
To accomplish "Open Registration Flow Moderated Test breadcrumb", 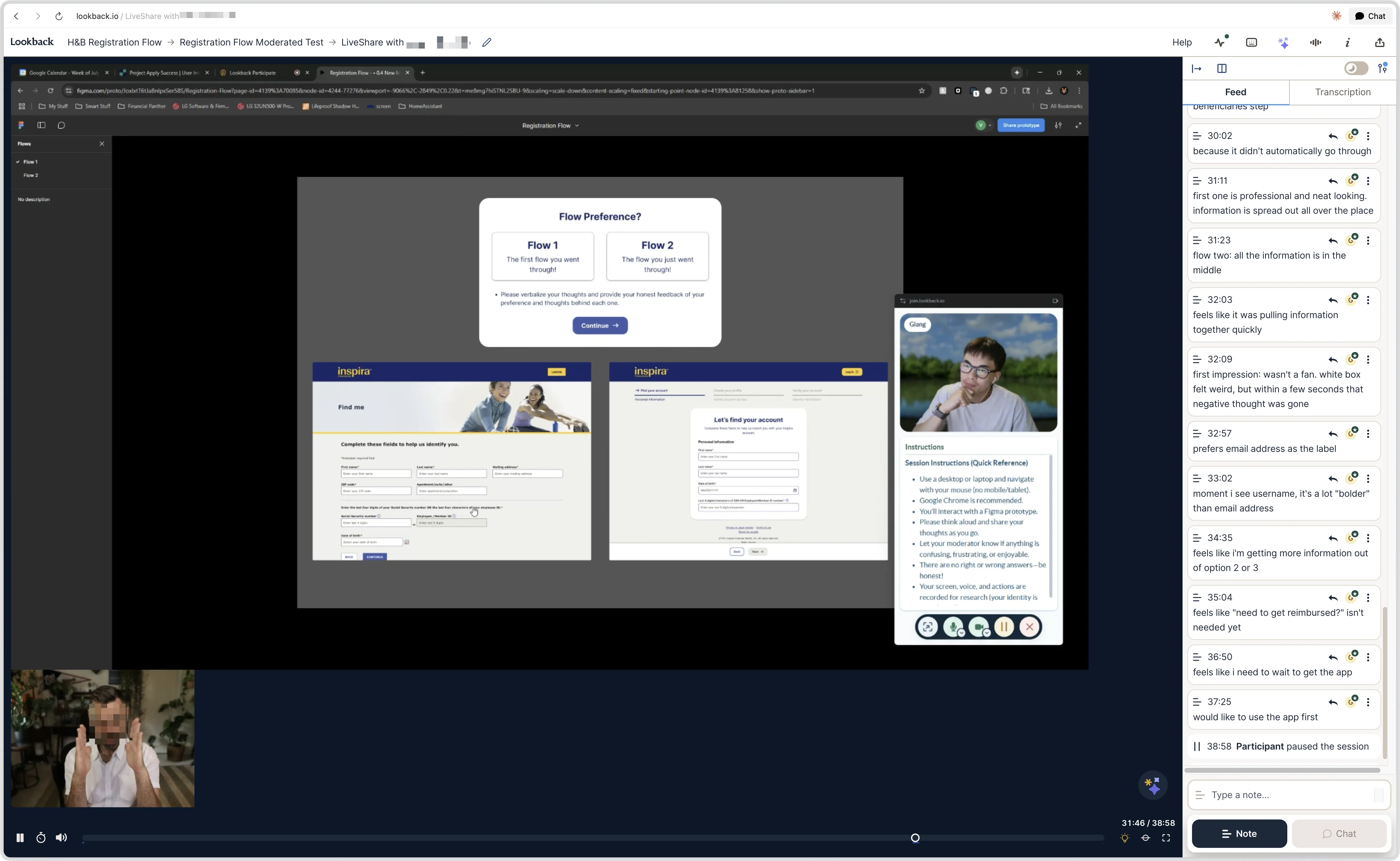I will click(251, 42).
